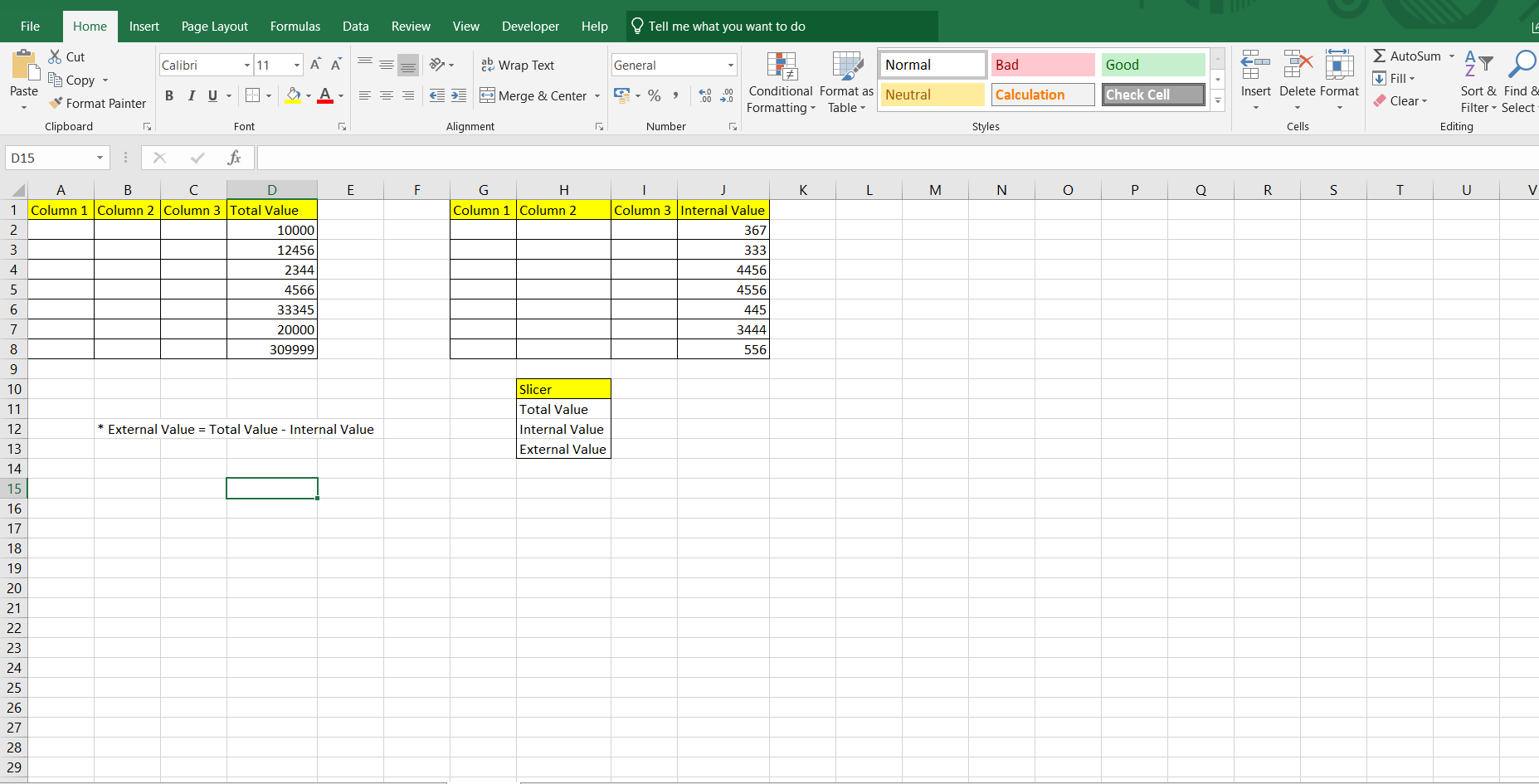This screenshot has height=784, width=1539.
Task: Decrease font size with smaller A icon
Action: click(x=336, y=65)
